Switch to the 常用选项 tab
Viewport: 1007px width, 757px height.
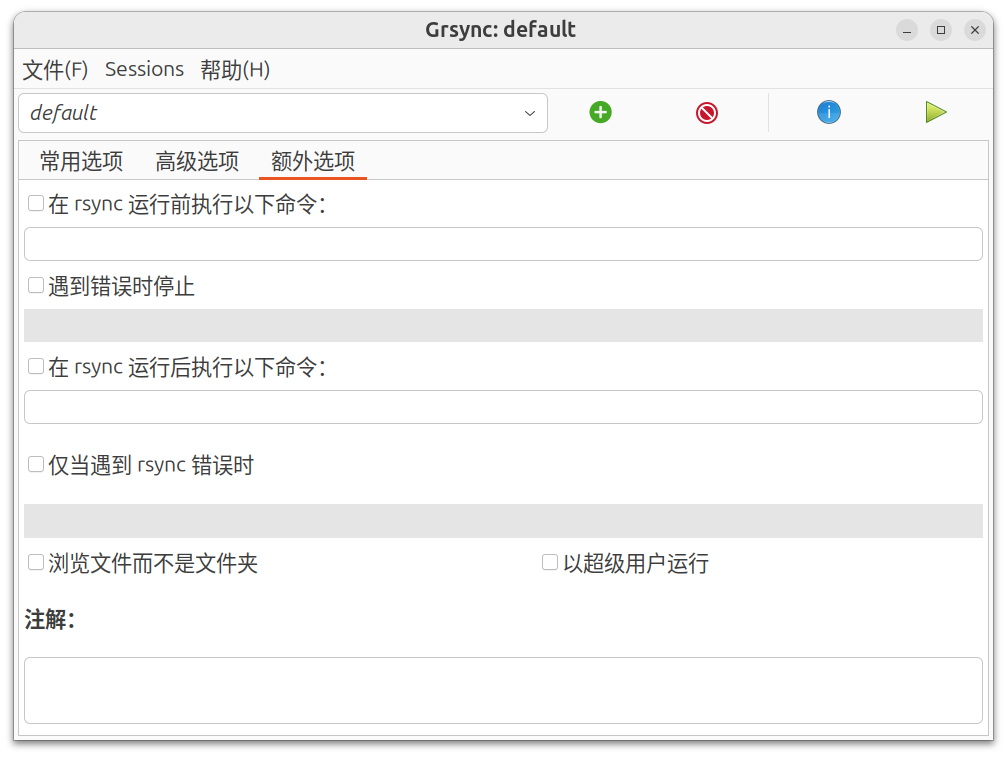pyautogui.click(x=81, y=161)
